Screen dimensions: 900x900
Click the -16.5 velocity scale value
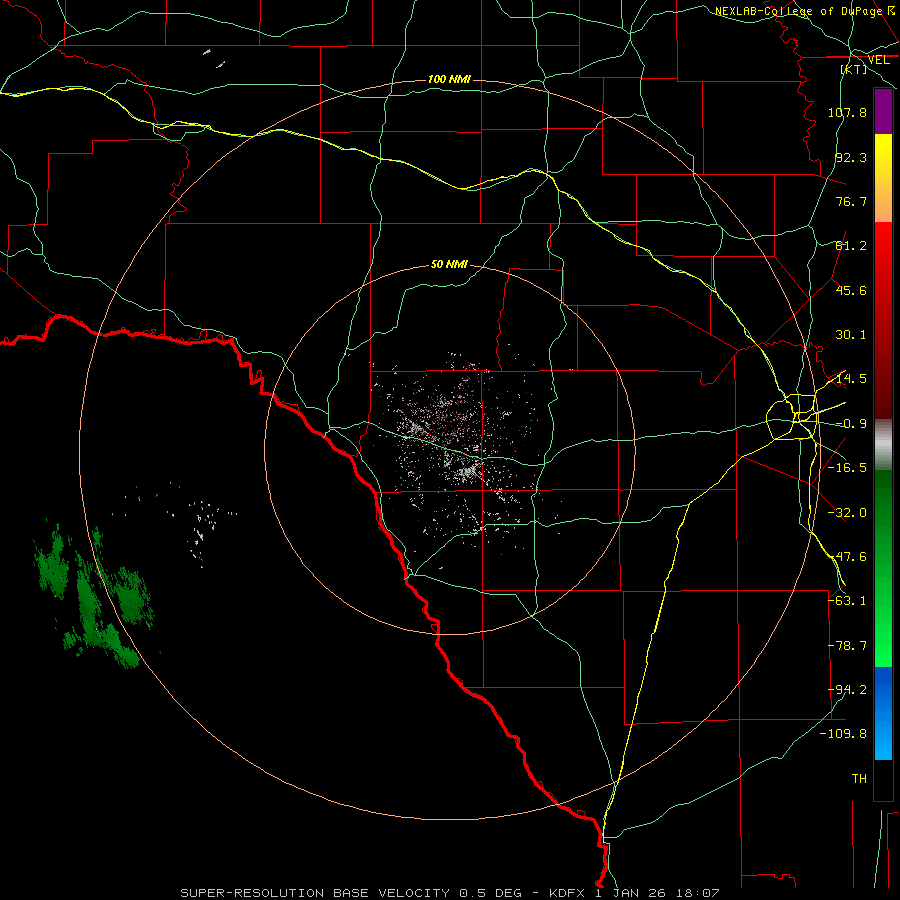pyautogui.click(x=847, y=468)
